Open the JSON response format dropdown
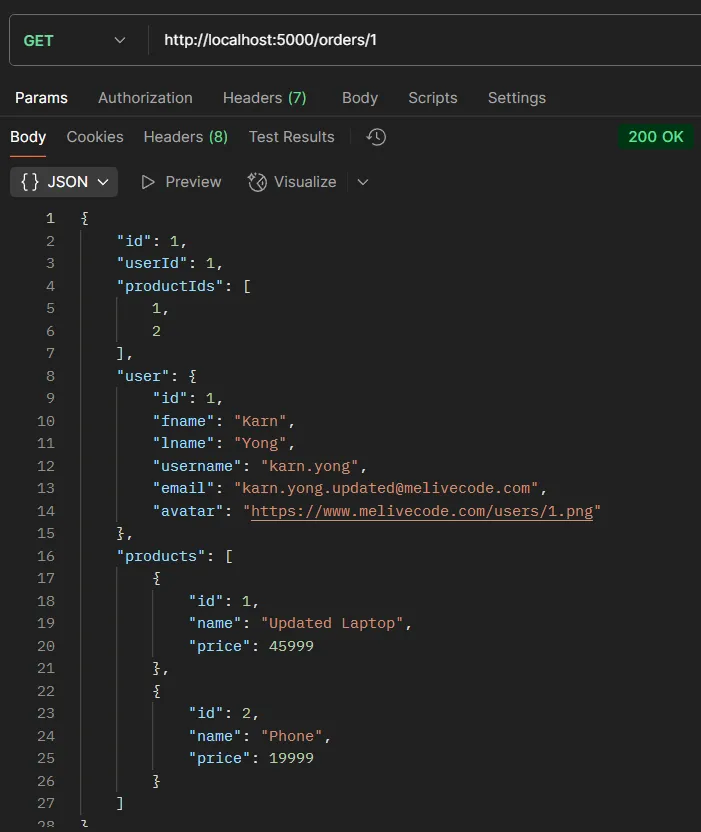701x832 pixels. [63, 181]
